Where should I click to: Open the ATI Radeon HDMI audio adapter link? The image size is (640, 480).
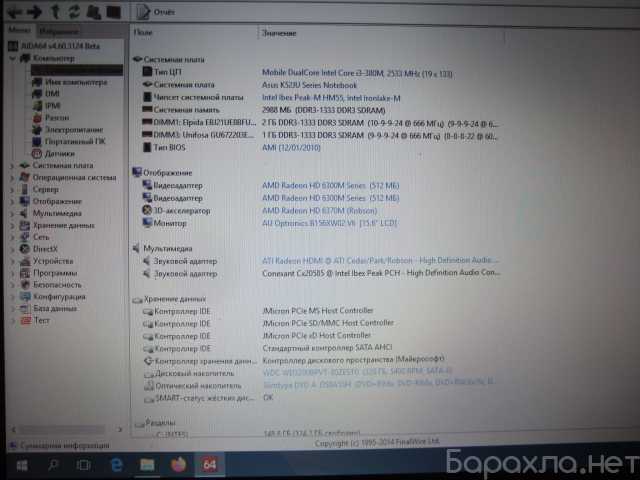tap(380, 260)
